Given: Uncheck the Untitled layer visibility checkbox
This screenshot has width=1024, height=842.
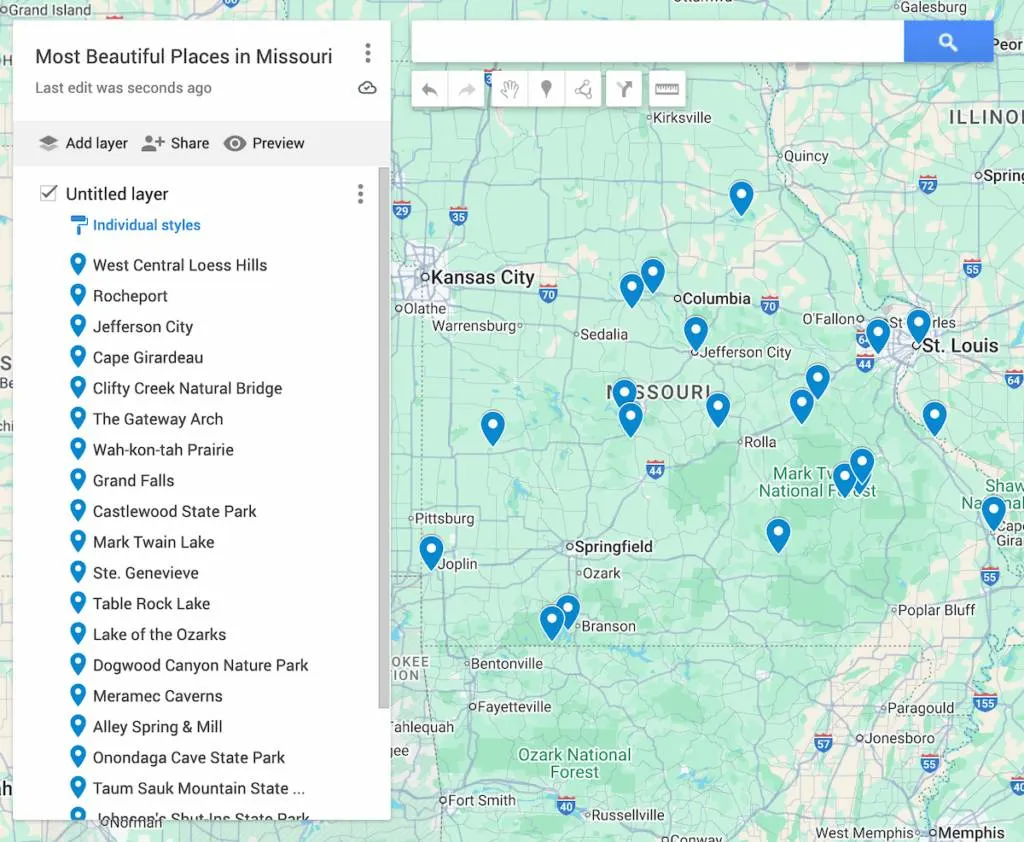Looking at the screenshot, I should point(48,193).
